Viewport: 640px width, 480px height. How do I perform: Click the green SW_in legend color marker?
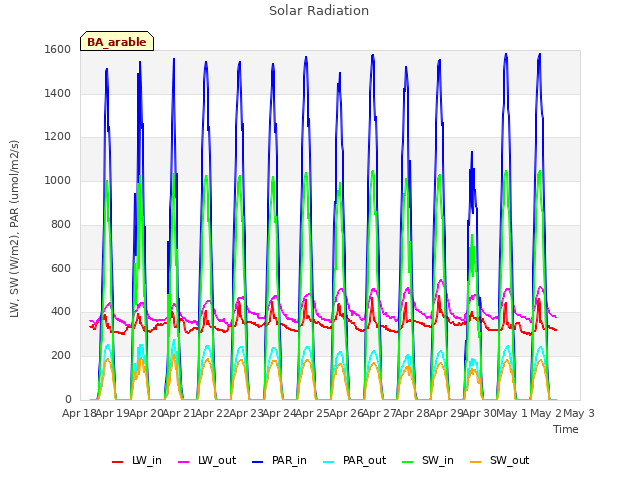click(408, 462)
